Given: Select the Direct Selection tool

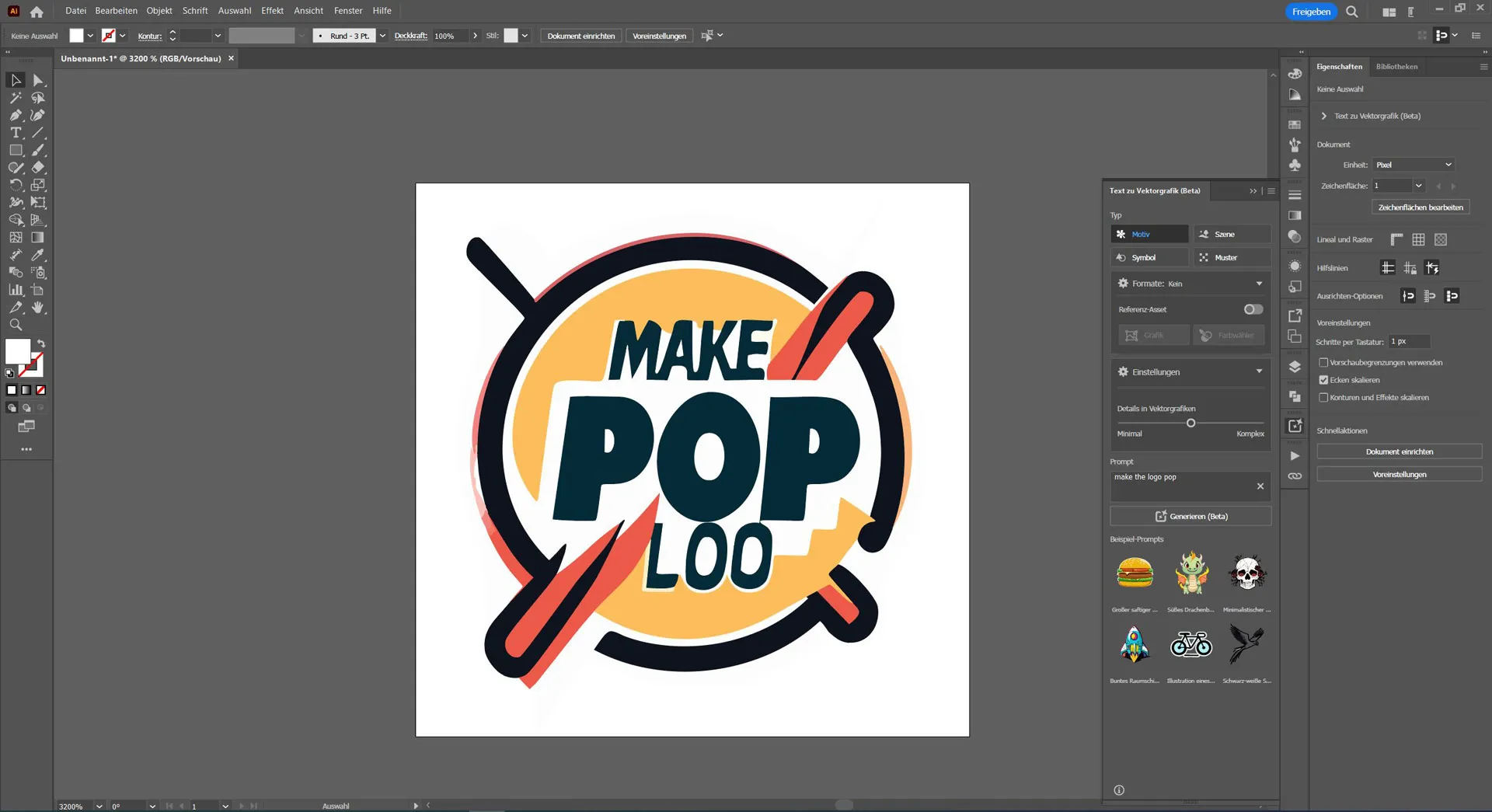Looking at the screenshot, I should tap(38, 80).
